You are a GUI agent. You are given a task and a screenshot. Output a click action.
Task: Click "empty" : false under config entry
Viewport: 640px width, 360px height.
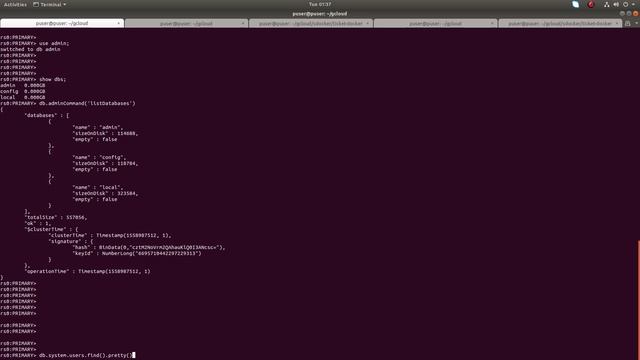pyautogui.click(x=95, y=169)
